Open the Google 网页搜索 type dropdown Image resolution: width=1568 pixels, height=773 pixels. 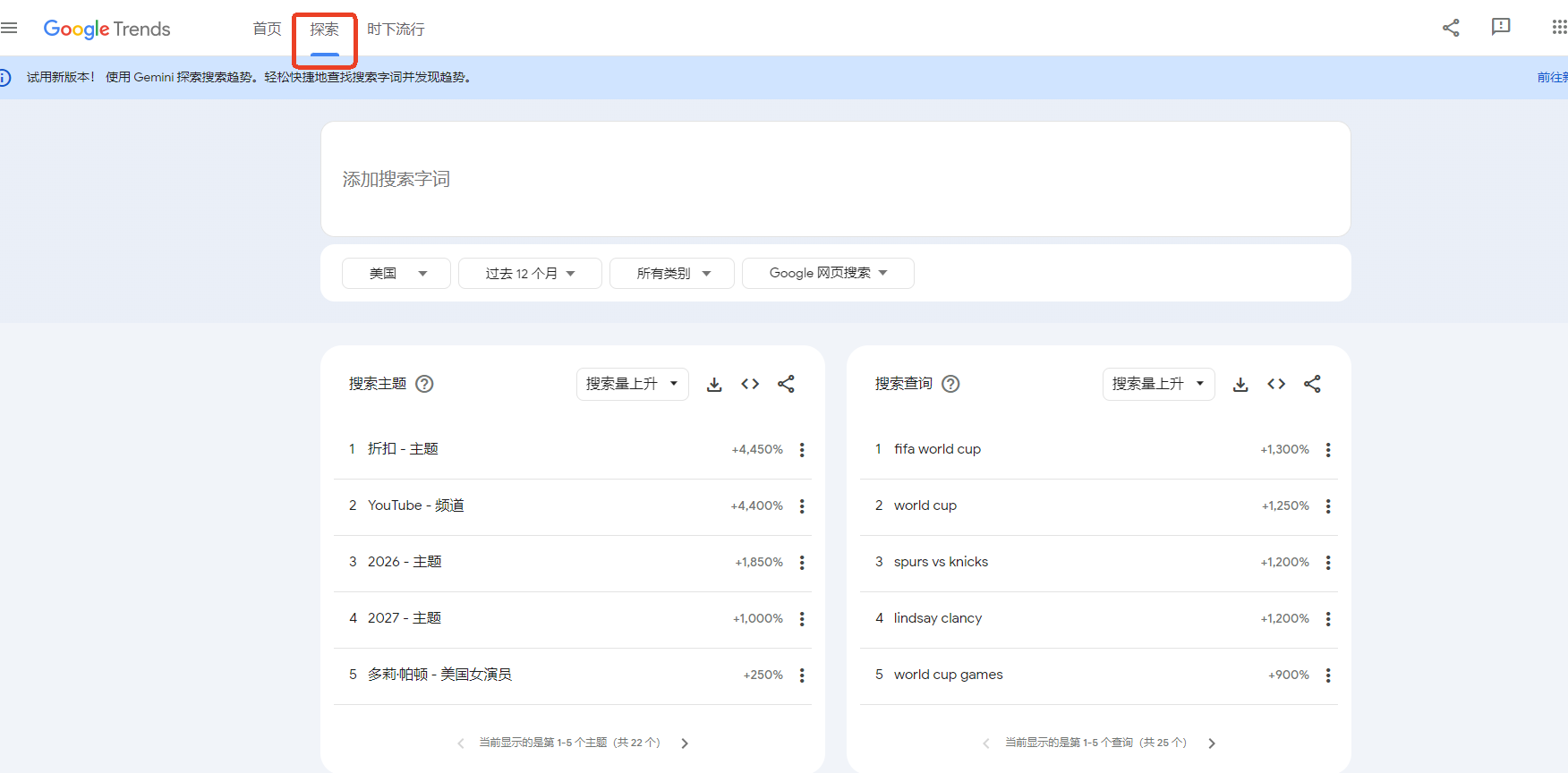coord(828,273)
